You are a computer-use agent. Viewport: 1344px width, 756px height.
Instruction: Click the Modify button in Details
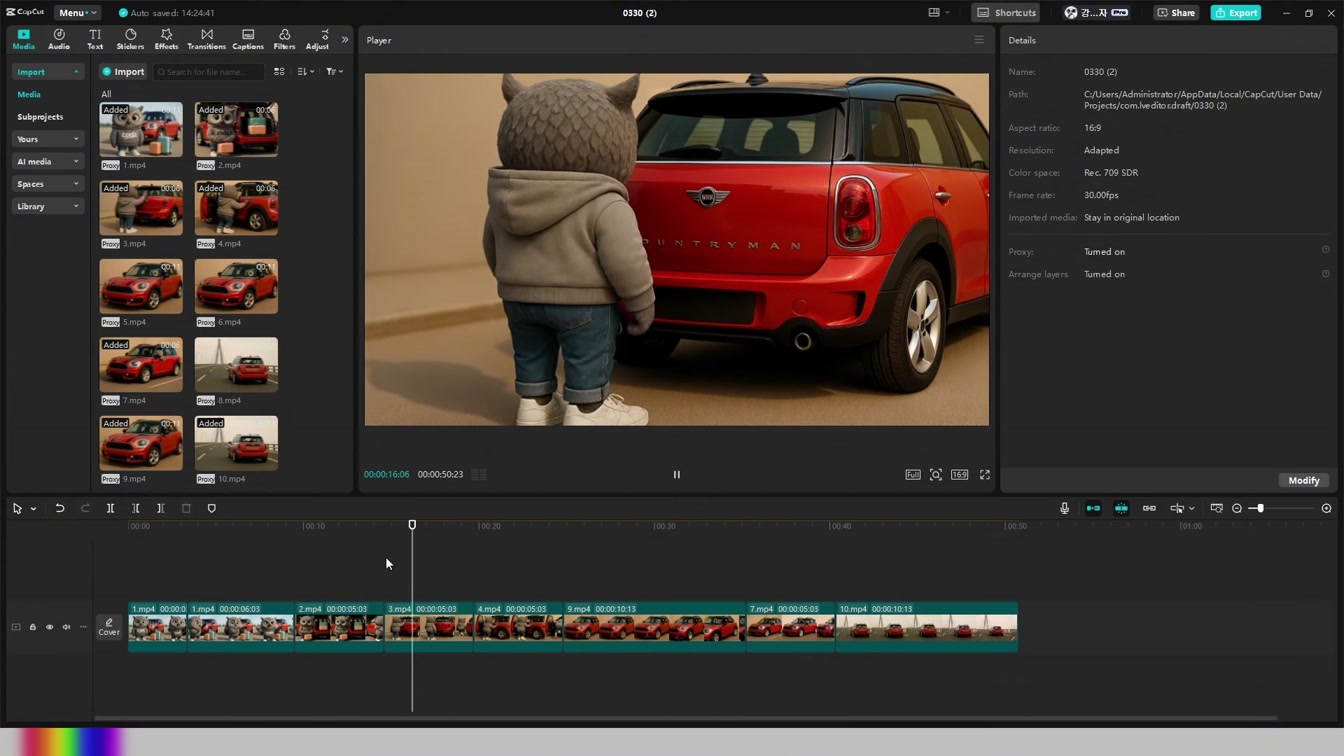[1304, 481]
